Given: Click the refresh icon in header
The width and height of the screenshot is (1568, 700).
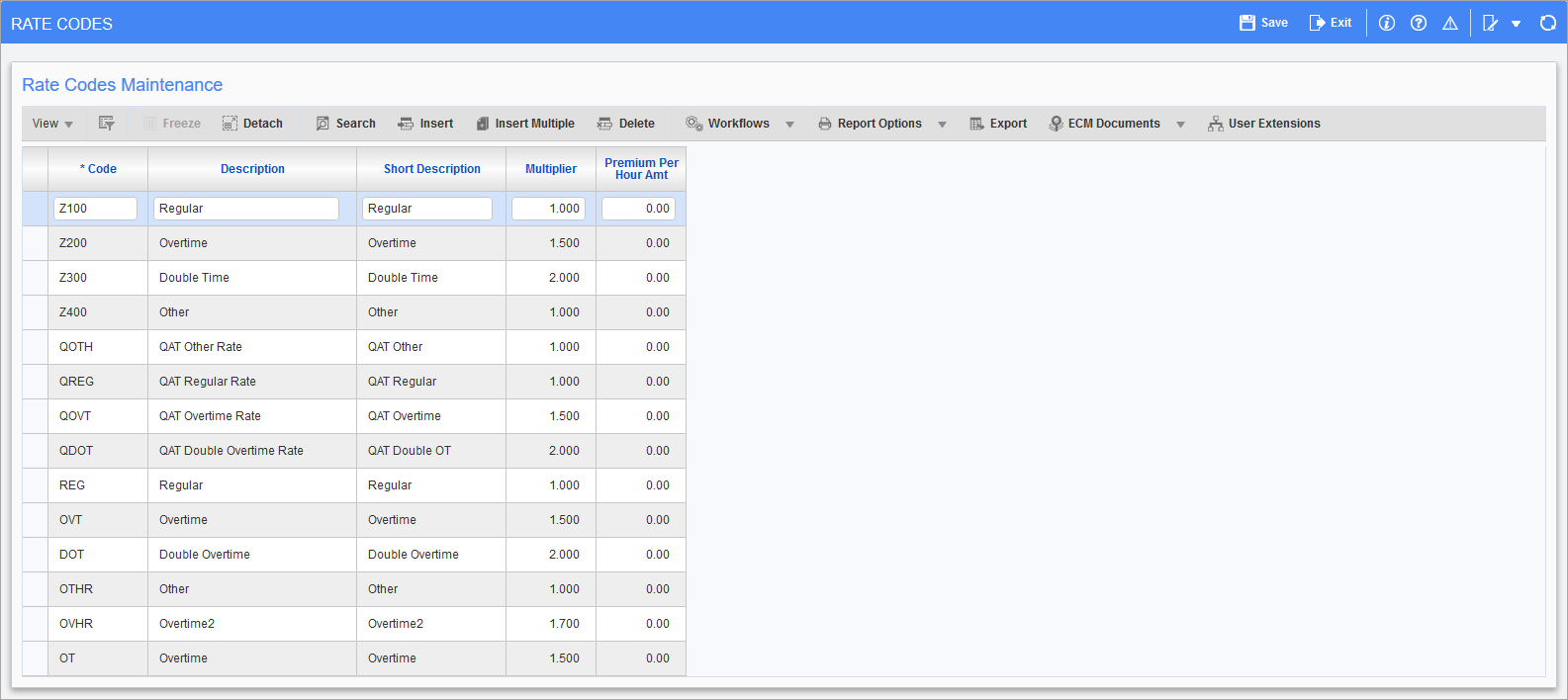Looking at the screenshot, I should (1547, 23).
